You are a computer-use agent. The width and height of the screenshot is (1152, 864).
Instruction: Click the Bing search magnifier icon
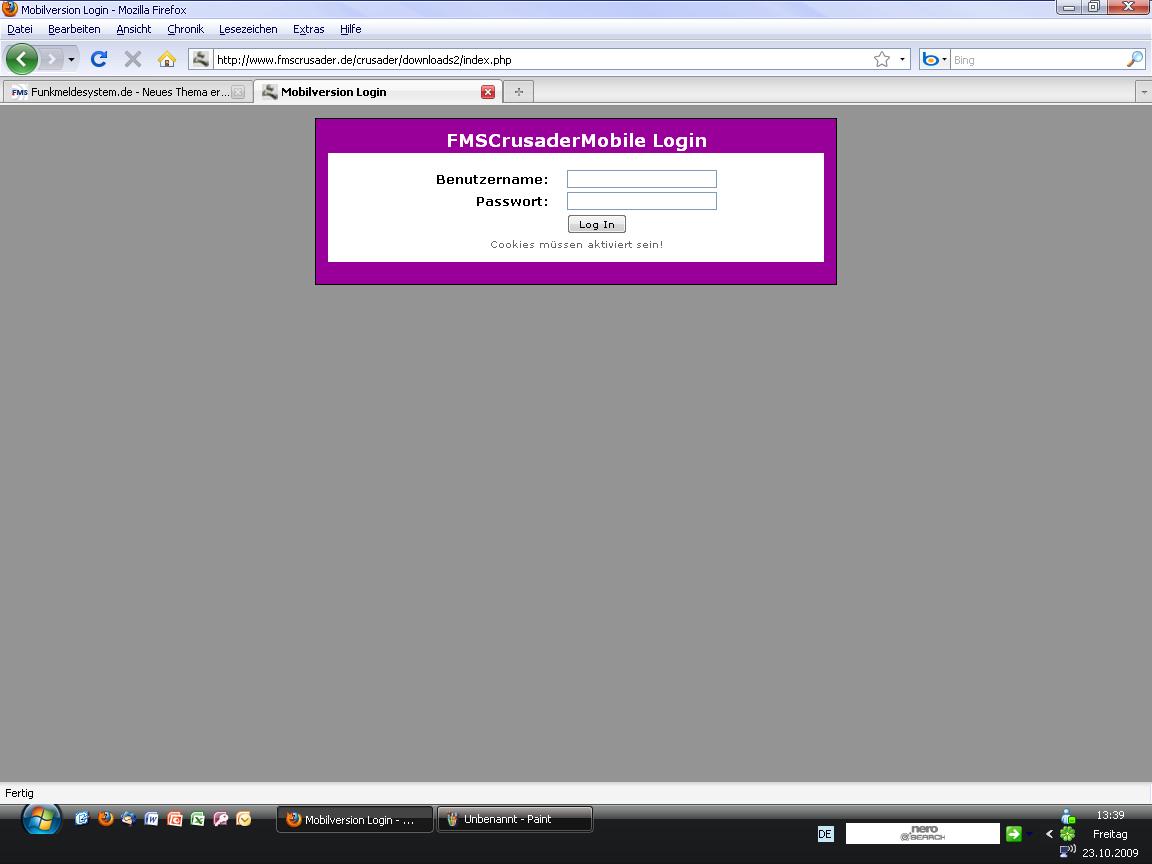tap(1134, 59)
